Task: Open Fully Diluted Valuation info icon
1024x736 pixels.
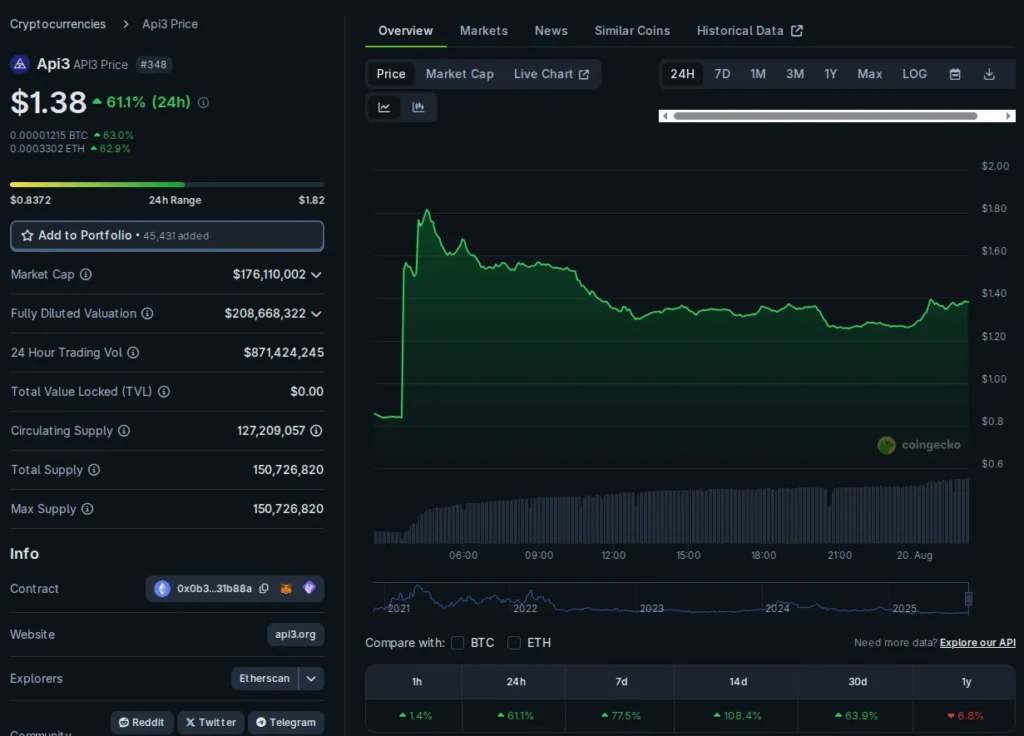Action: [x=148, y=313]
